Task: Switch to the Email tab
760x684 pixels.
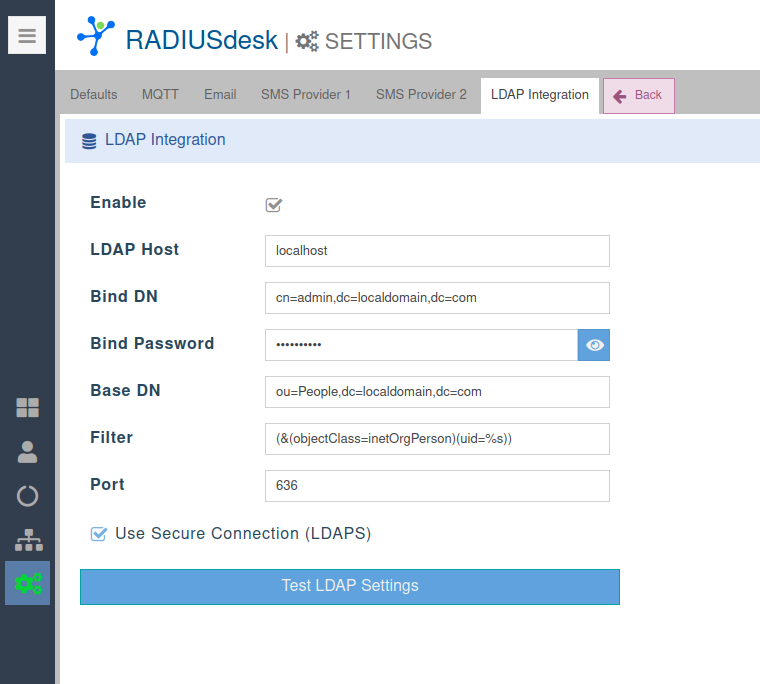Action: [x=220, y=95]
